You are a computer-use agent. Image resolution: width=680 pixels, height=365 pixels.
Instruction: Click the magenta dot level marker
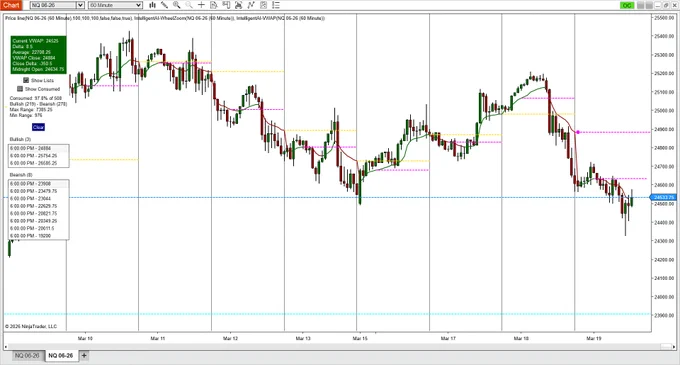click(x=577, y=132)
